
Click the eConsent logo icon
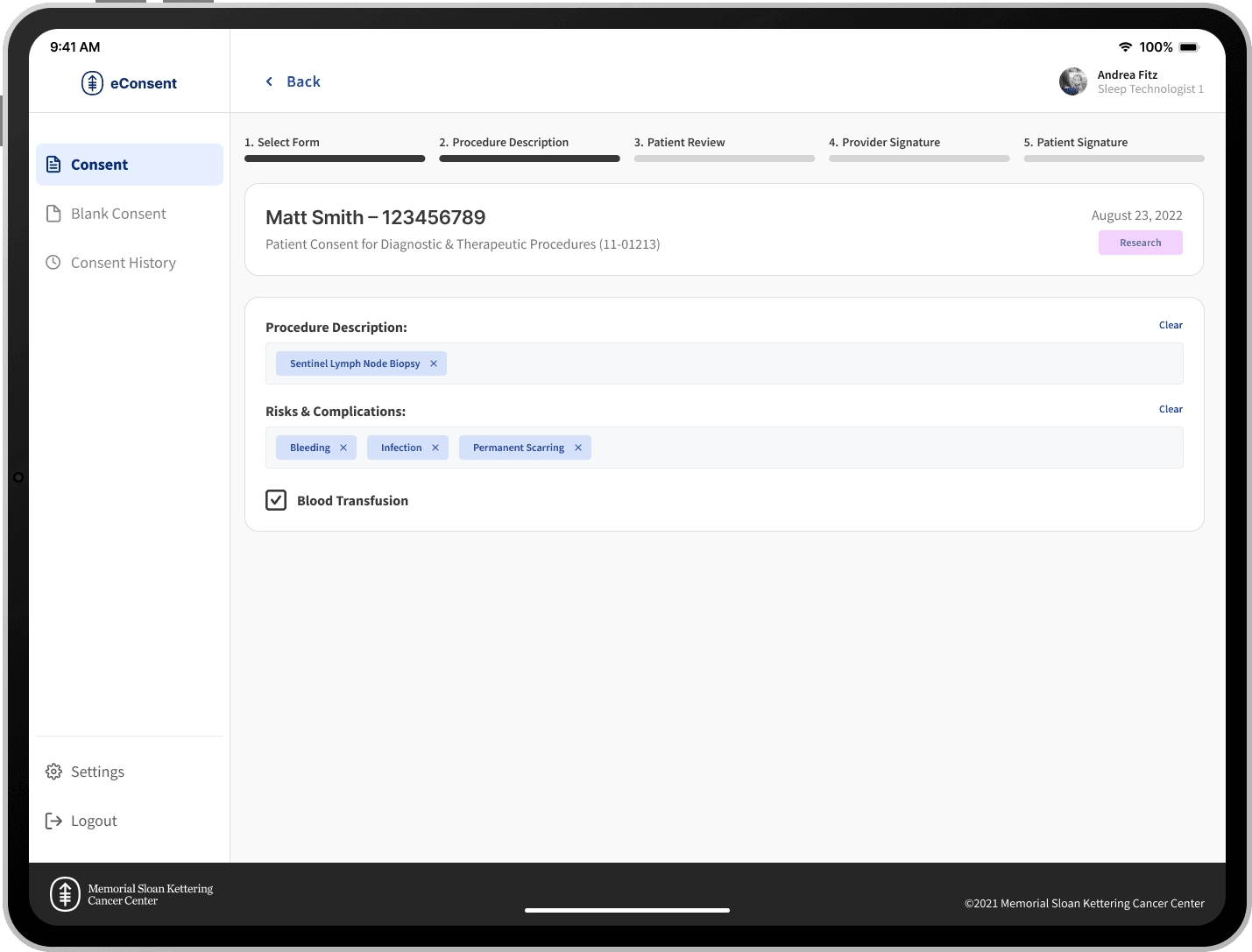click(x=92, y=83)
